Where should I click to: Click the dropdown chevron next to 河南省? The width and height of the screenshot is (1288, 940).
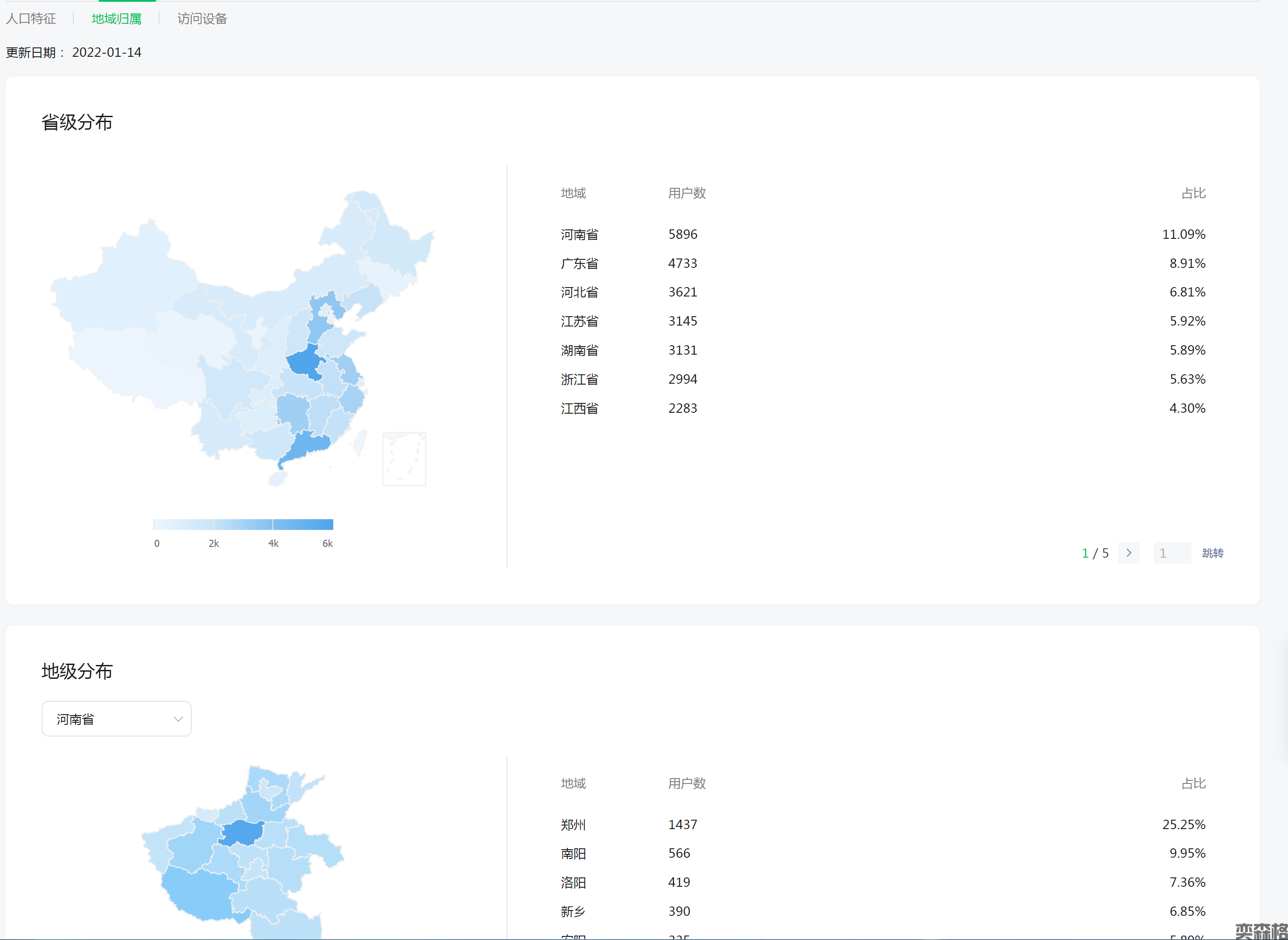(178, 719)
